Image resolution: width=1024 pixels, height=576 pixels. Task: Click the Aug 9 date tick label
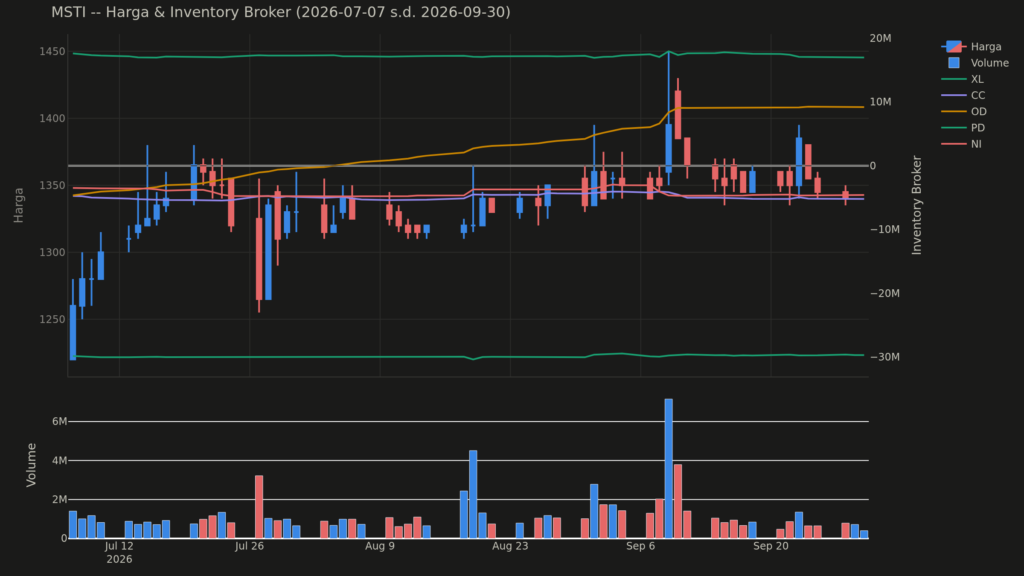[379, 546]
